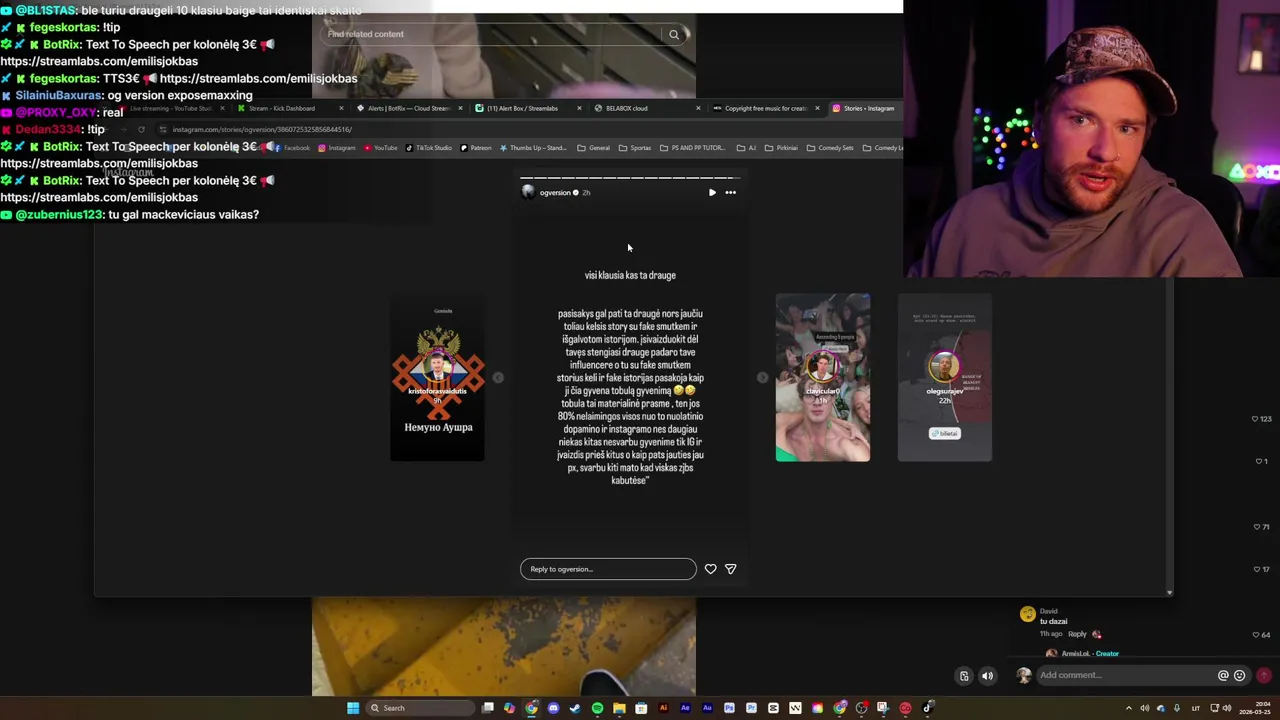Reply to David's comment
The height and width of the screenshot is (720, 1280).
1077,634
